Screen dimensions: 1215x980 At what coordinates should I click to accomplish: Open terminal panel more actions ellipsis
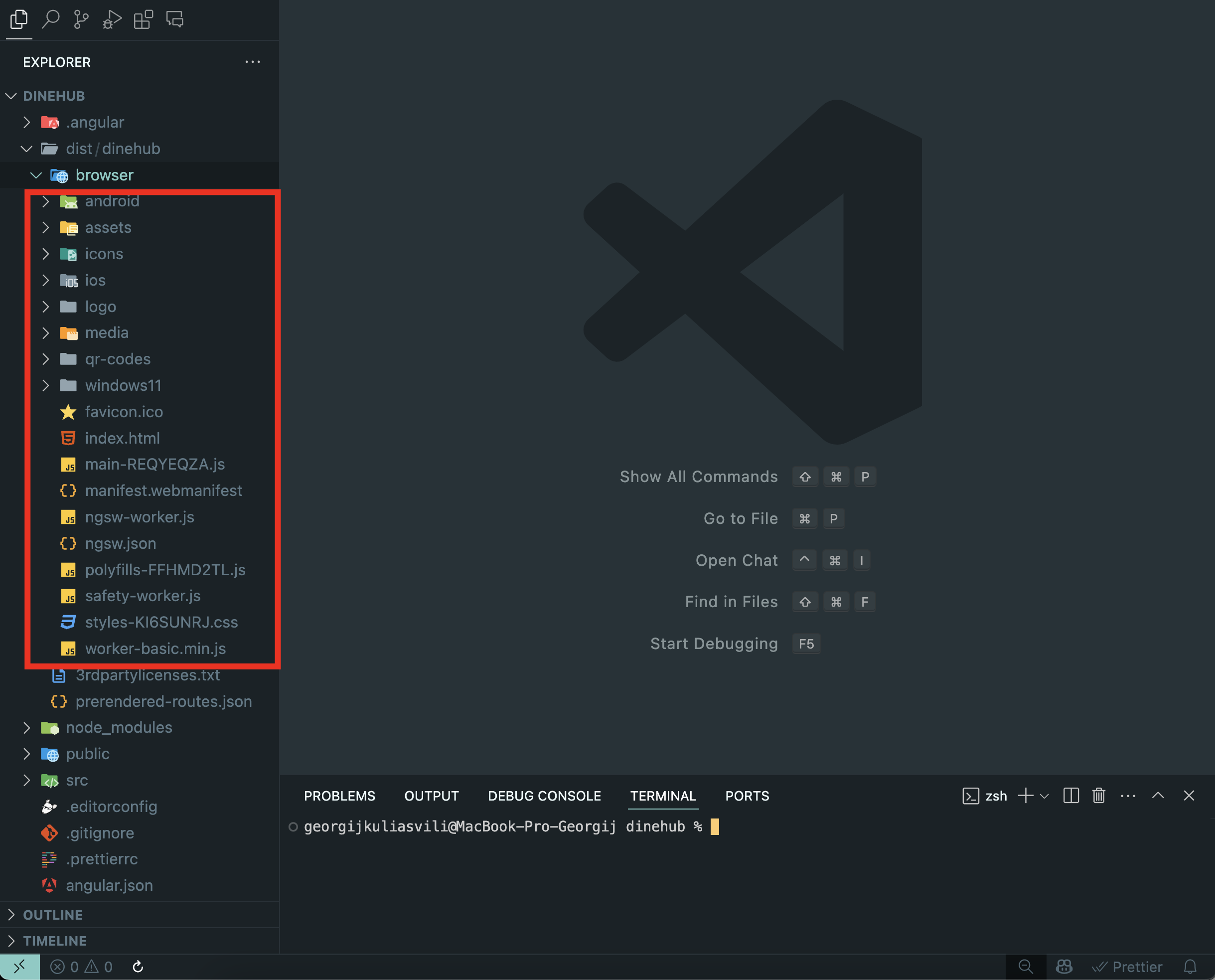coord(1127,796)
